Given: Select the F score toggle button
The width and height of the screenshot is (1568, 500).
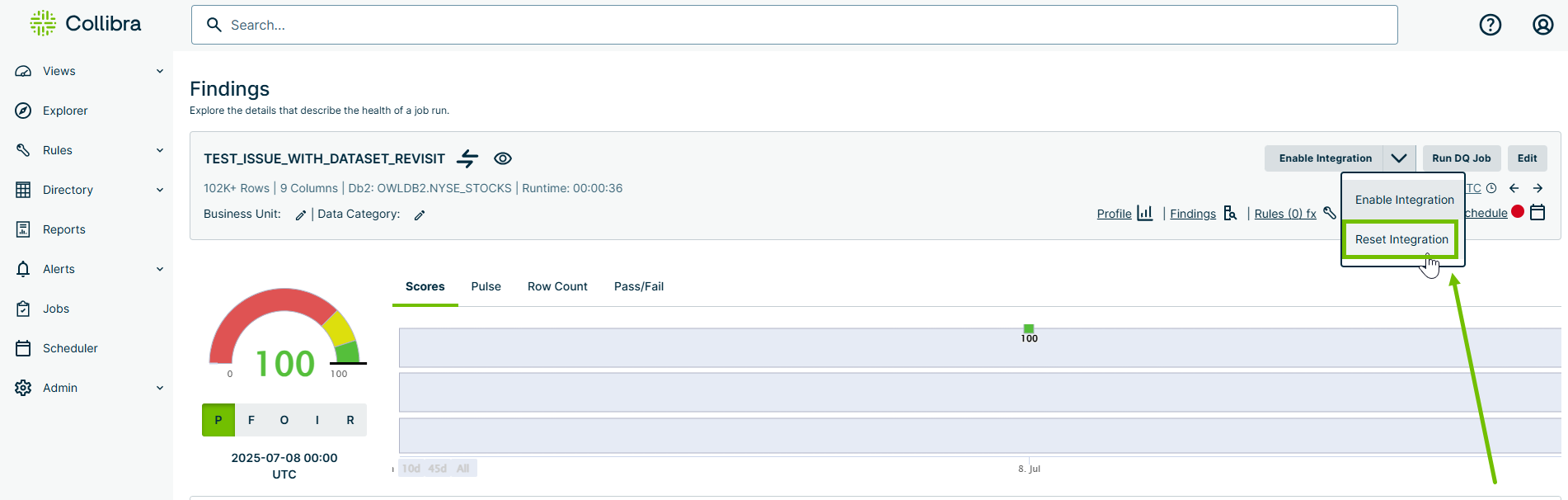Looking at the screenshot, I should (251, 420).
